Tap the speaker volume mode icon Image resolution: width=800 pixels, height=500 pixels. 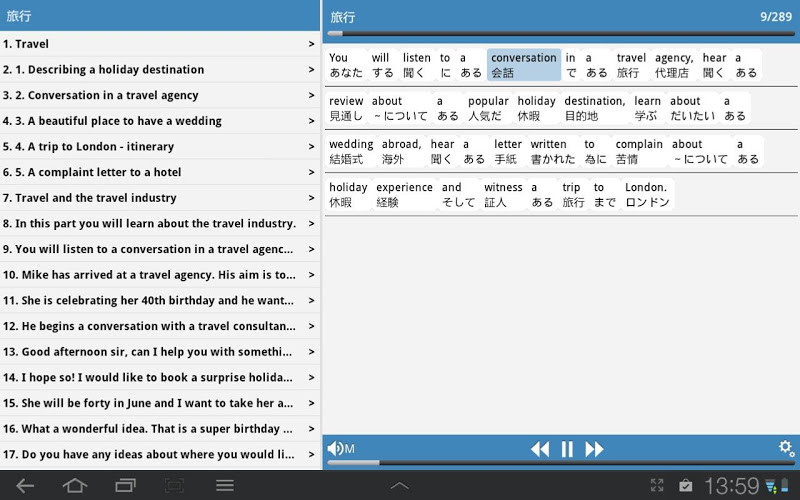341,449
